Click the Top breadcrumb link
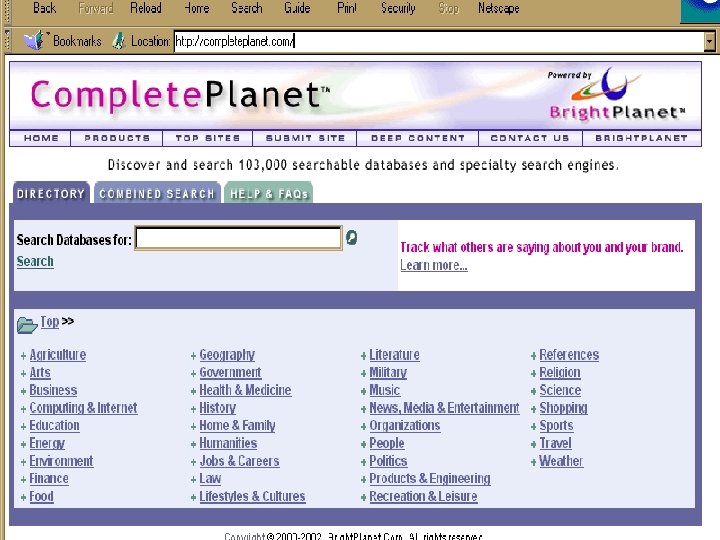720x540 pixels. coord(50,322)
